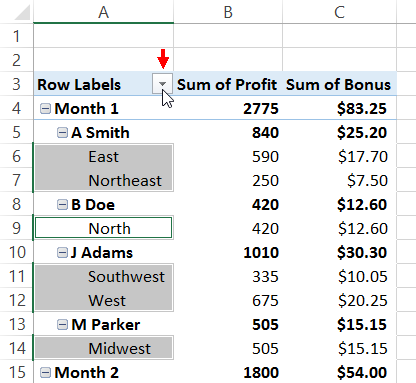The width and height of the screenshot is (416, 383).
Task: Collapse the M Parker group
Action: (x=62, y=325)
